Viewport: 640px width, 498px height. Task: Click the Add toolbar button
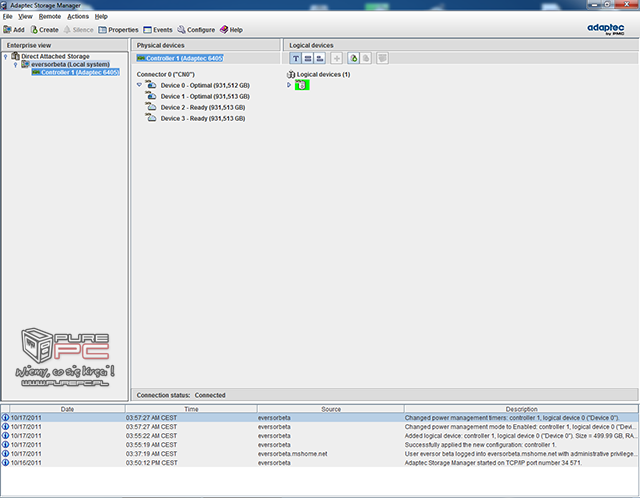(14, 30)
